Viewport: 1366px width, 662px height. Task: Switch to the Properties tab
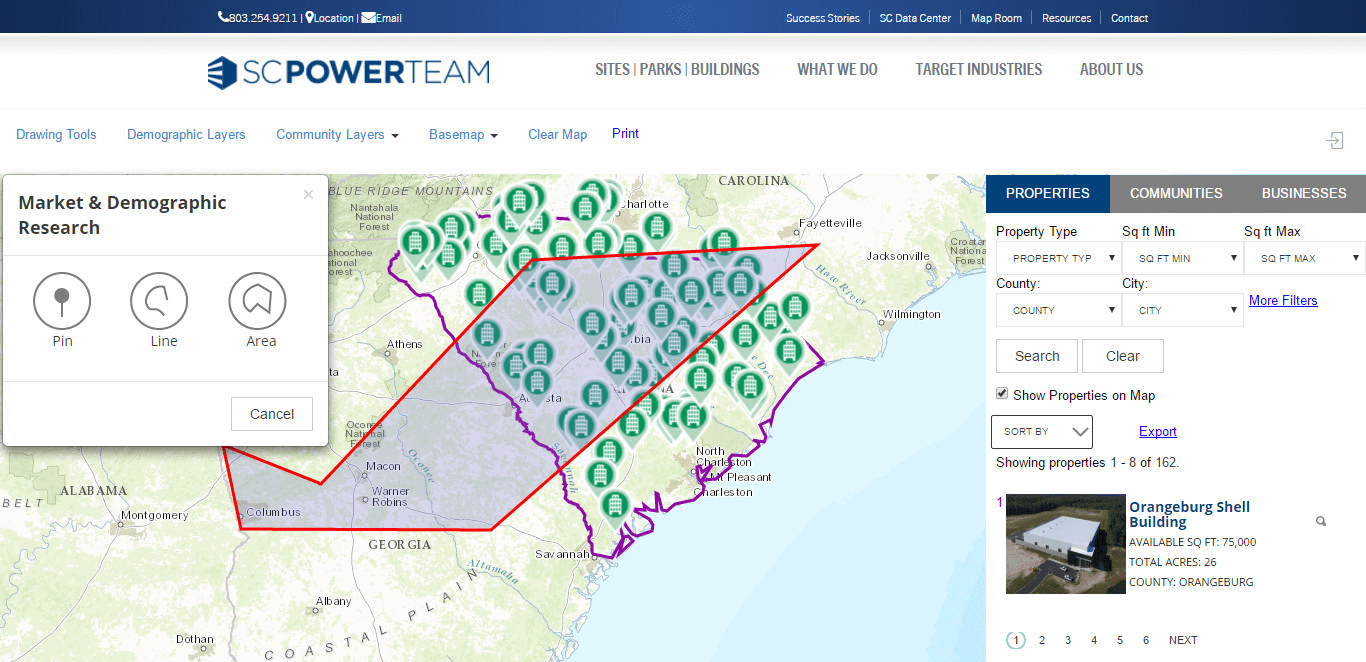pos(1048,193)
